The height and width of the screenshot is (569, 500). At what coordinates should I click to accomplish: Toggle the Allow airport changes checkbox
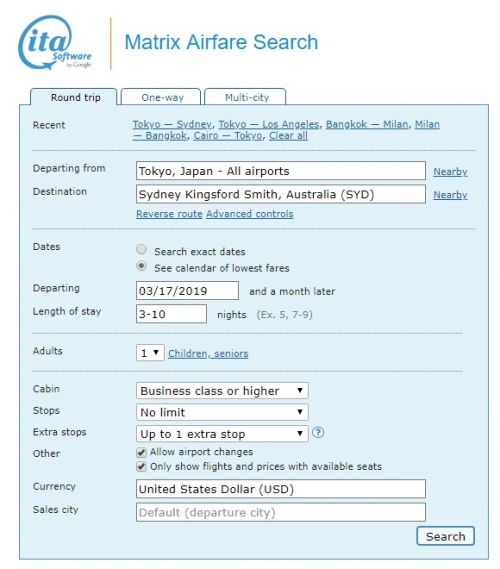click(x=141, y=452)
